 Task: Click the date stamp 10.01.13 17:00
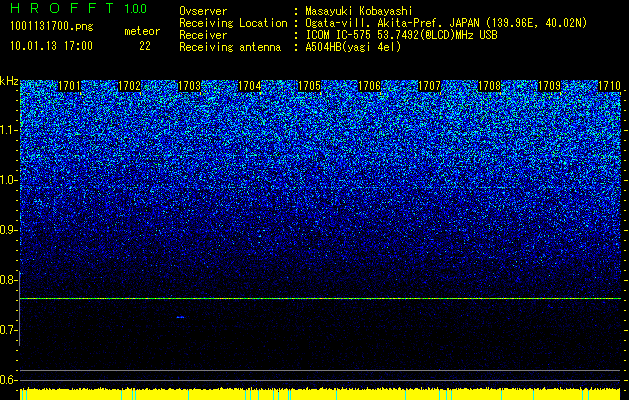click(x=51, y=46)
